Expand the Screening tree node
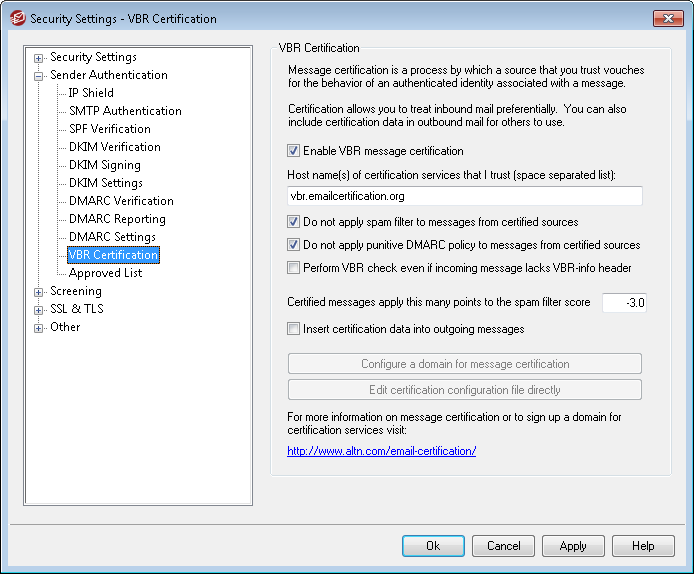Screen dimensions: 694x574 39,291
